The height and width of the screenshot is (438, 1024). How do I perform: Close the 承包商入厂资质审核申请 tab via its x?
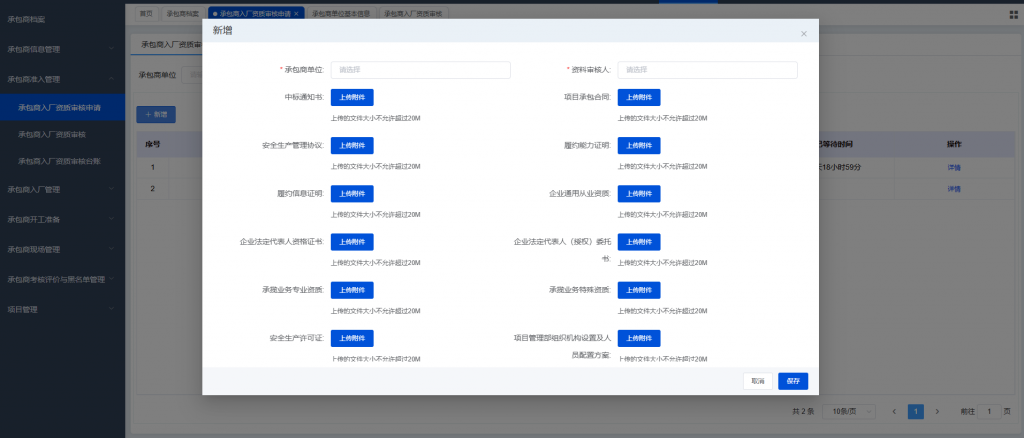coord(296,13)
